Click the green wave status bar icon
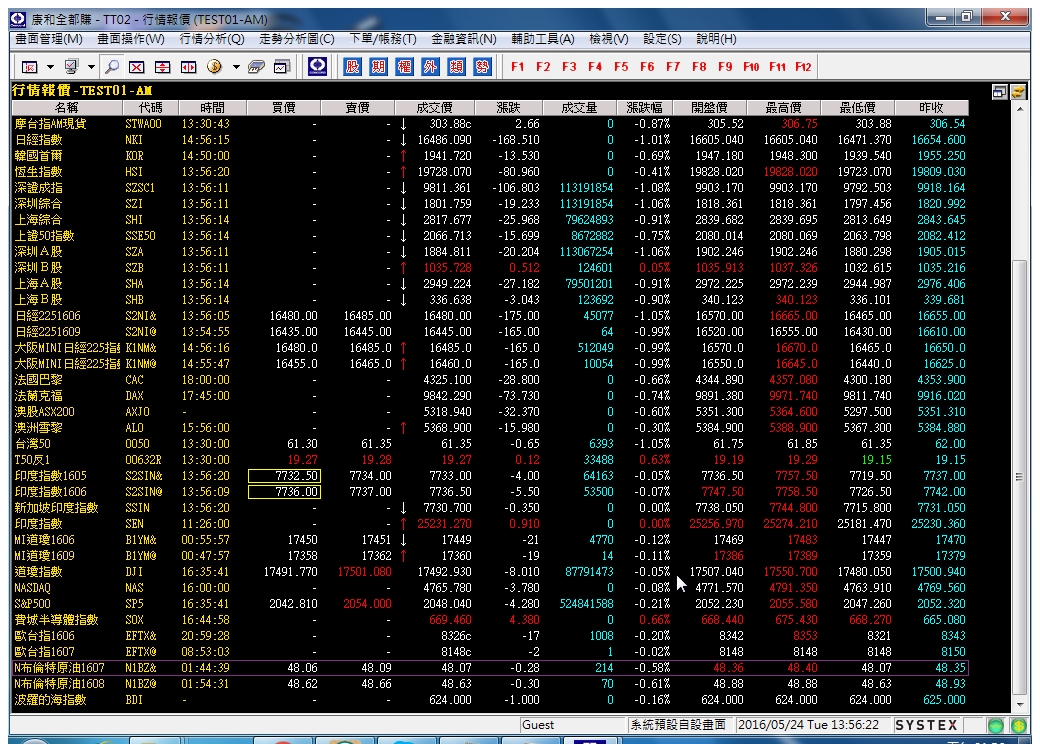The width and height of the screenshot is (1040, 744). click(996, 725)
